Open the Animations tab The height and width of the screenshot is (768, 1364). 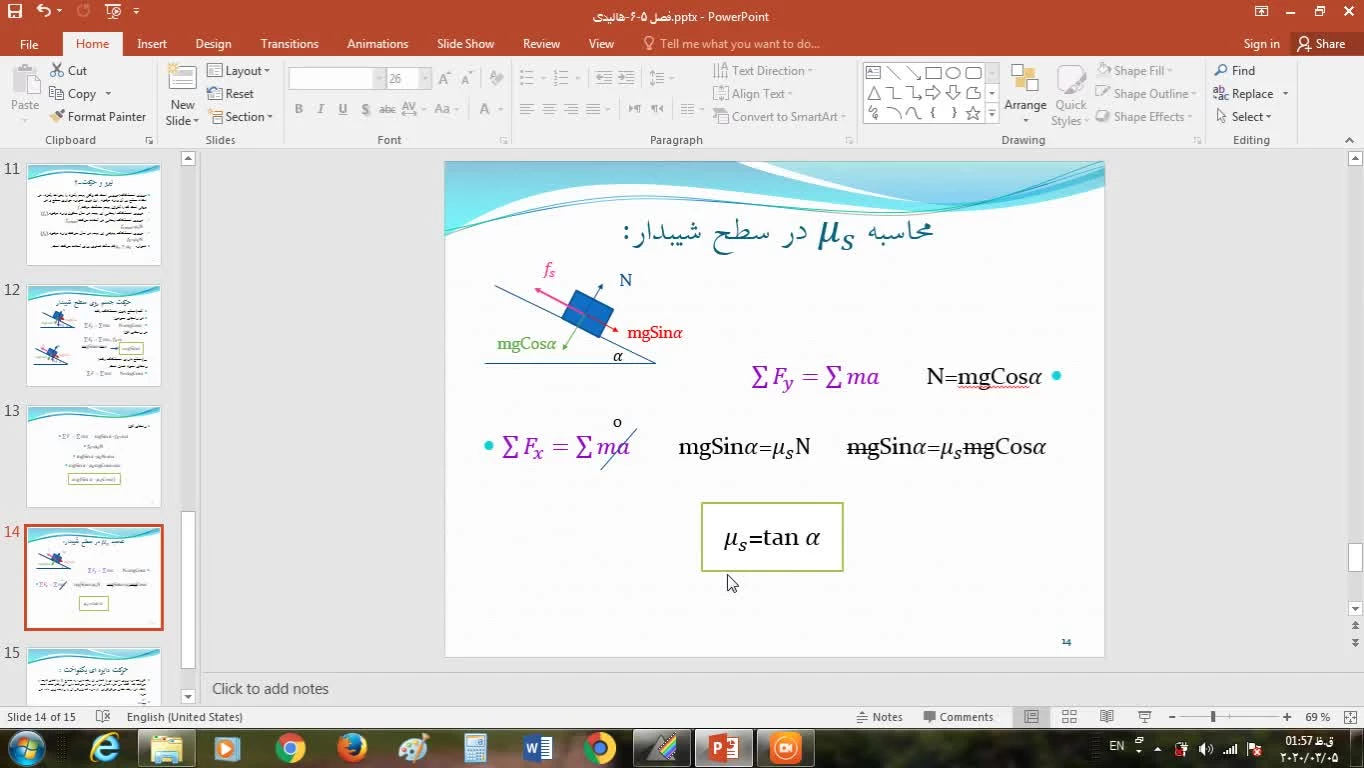[x=377, y=44]
